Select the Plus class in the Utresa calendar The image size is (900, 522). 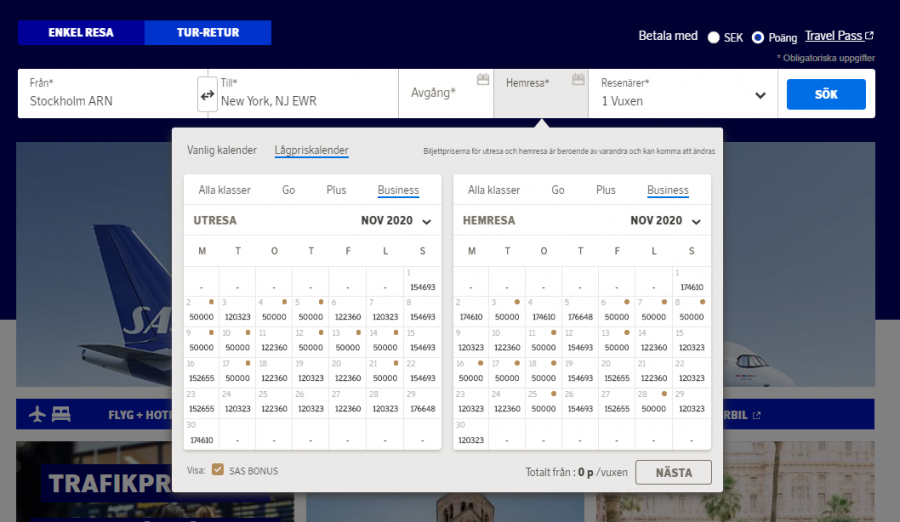coord(336,190)
